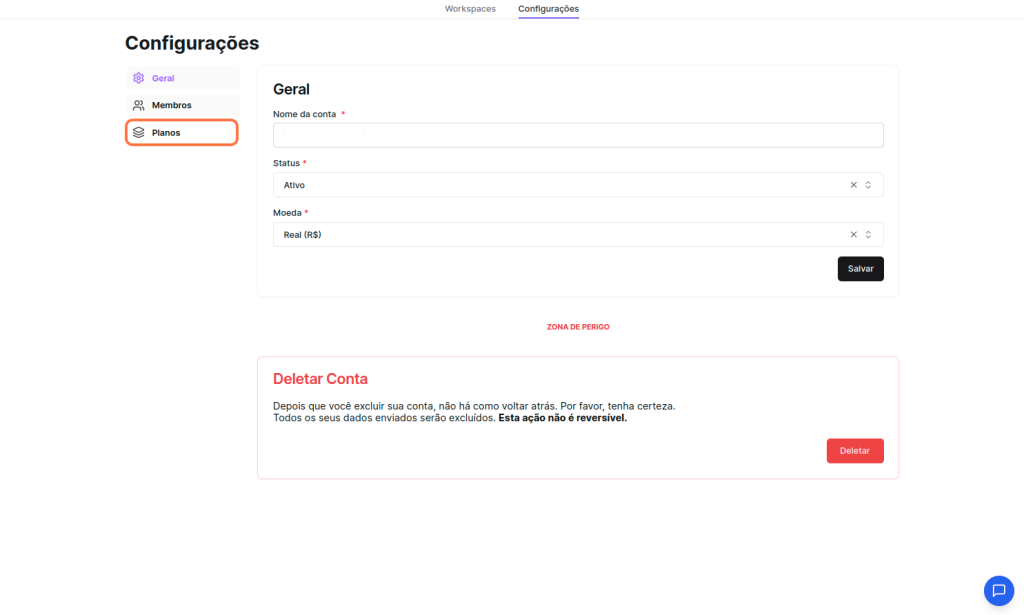
Task: Open the chat support bubble icon
Action: point(998,590)
